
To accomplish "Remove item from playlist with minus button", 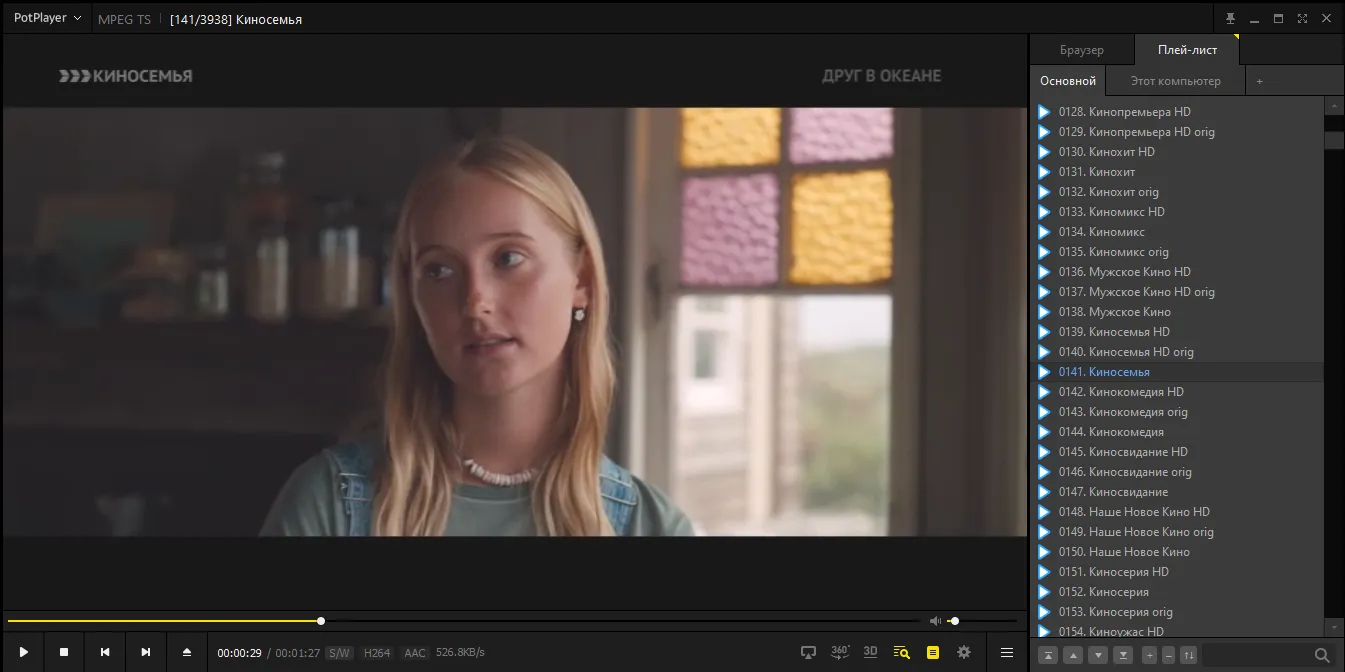I will click(x=1168, y=656).
